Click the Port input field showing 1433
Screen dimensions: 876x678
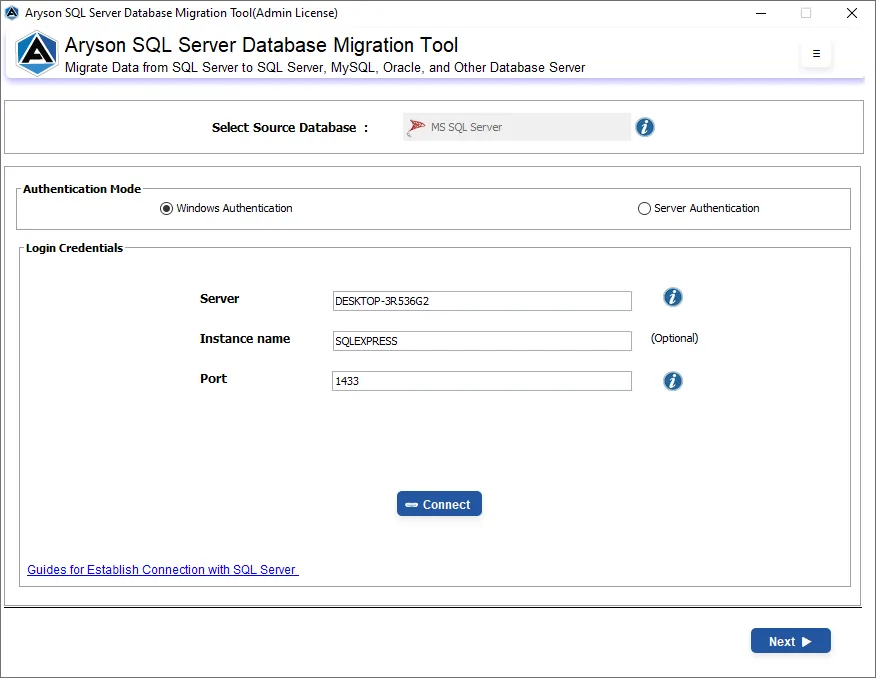481,381
